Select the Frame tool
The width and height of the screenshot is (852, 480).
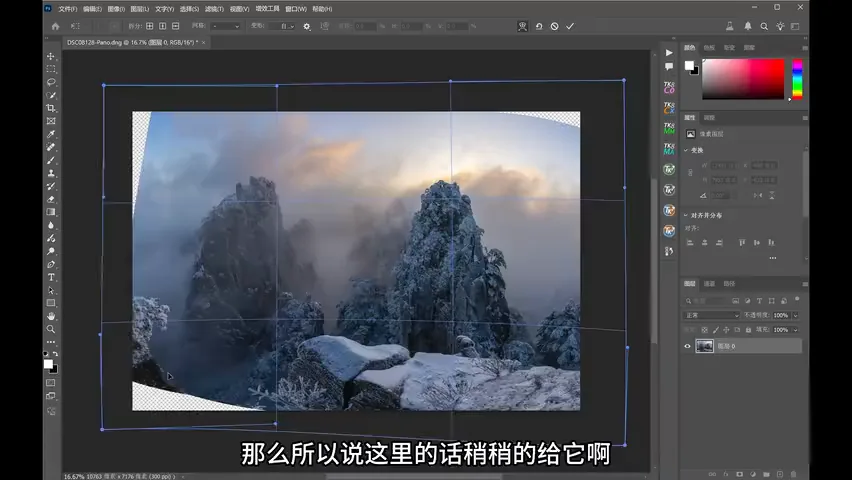pos(51,121)
